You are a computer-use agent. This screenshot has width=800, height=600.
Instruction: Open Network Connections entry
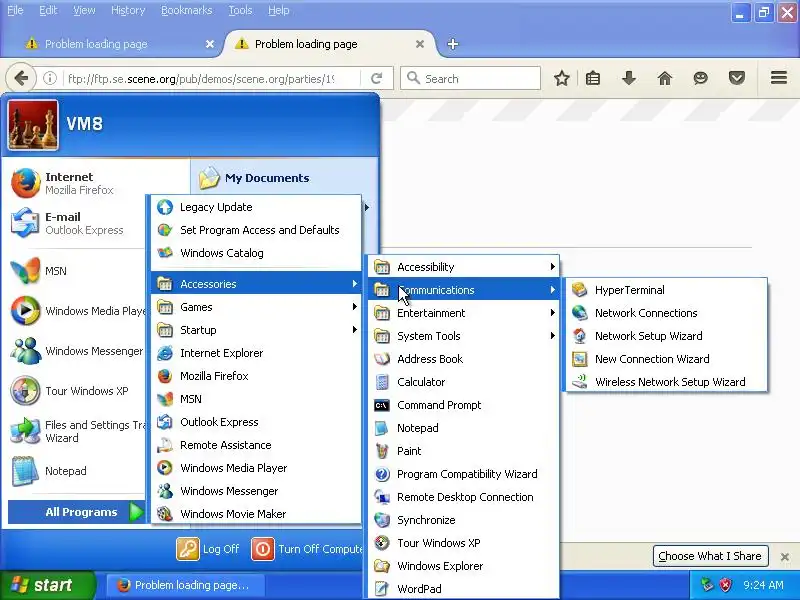[665, 313]
